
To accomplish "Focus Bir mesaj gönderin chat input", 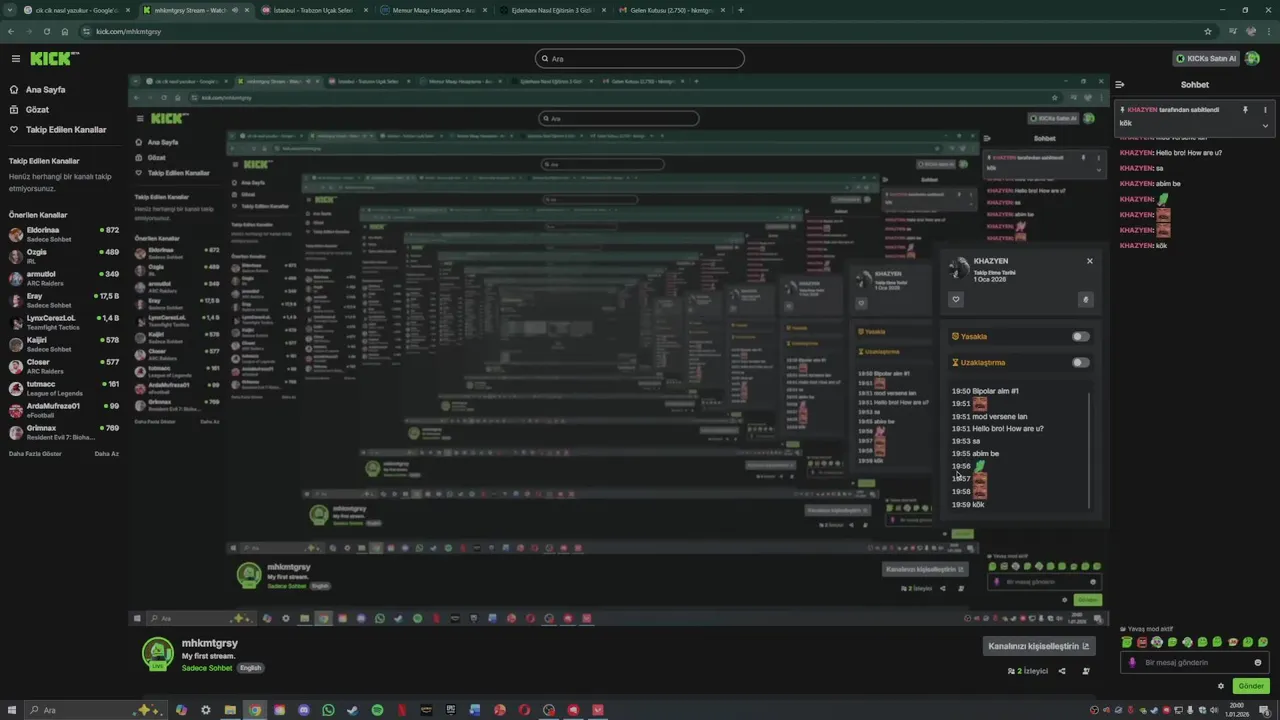I will pos(1197,662).
